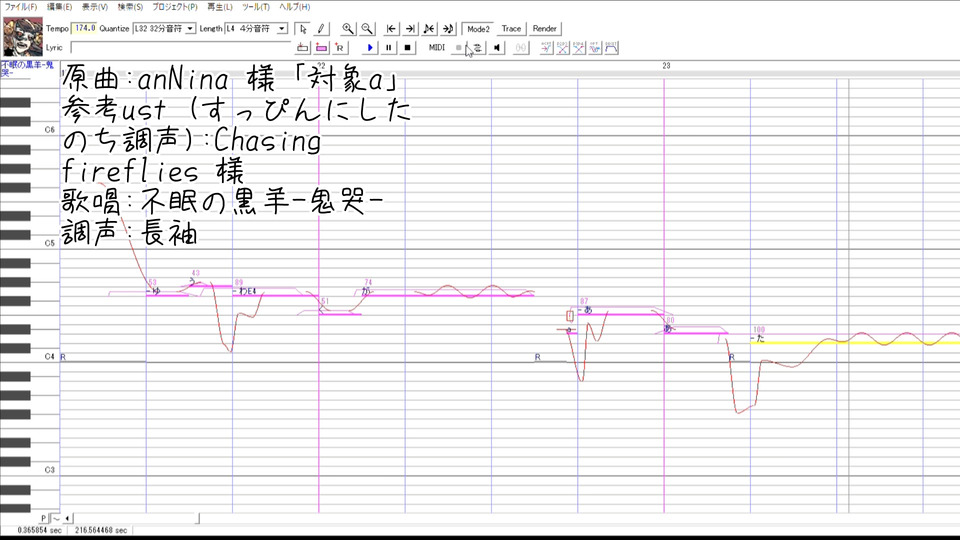Select the pencil draw tool
Viewport: 960px width, 540px height.
(321, 29)
